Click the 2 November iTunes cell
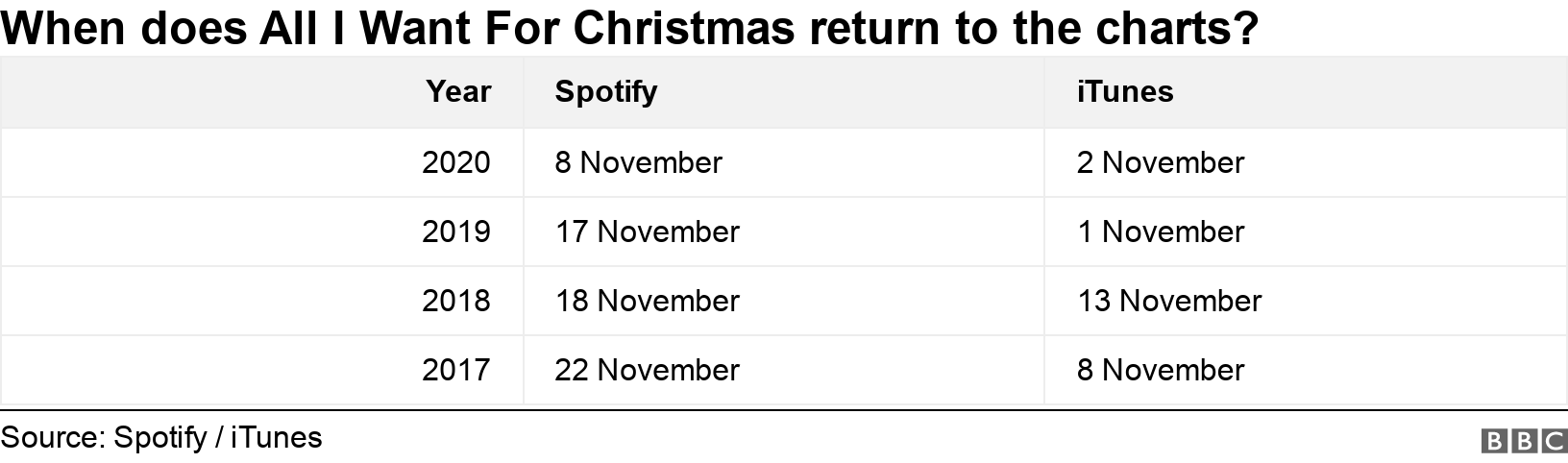The image size is (1568, 463). tap(1160, 162)
